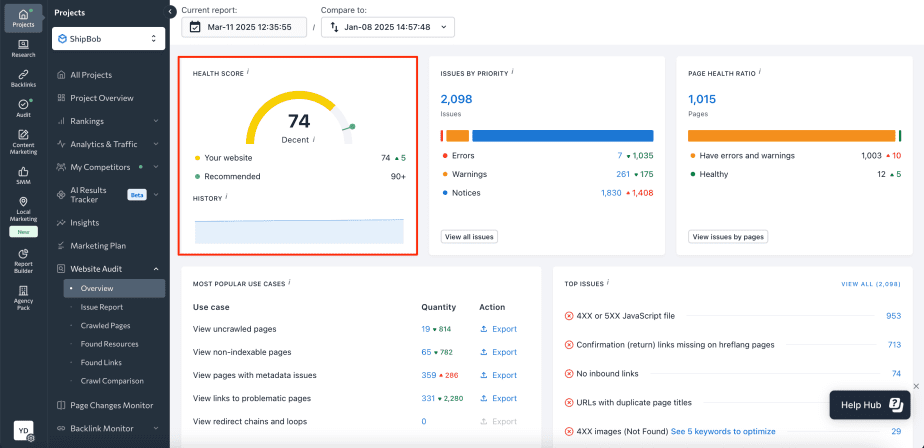The image size is (924, 448).
Task: Click the blue Notices segment of issues bar
Action: [x=563, y=136]
